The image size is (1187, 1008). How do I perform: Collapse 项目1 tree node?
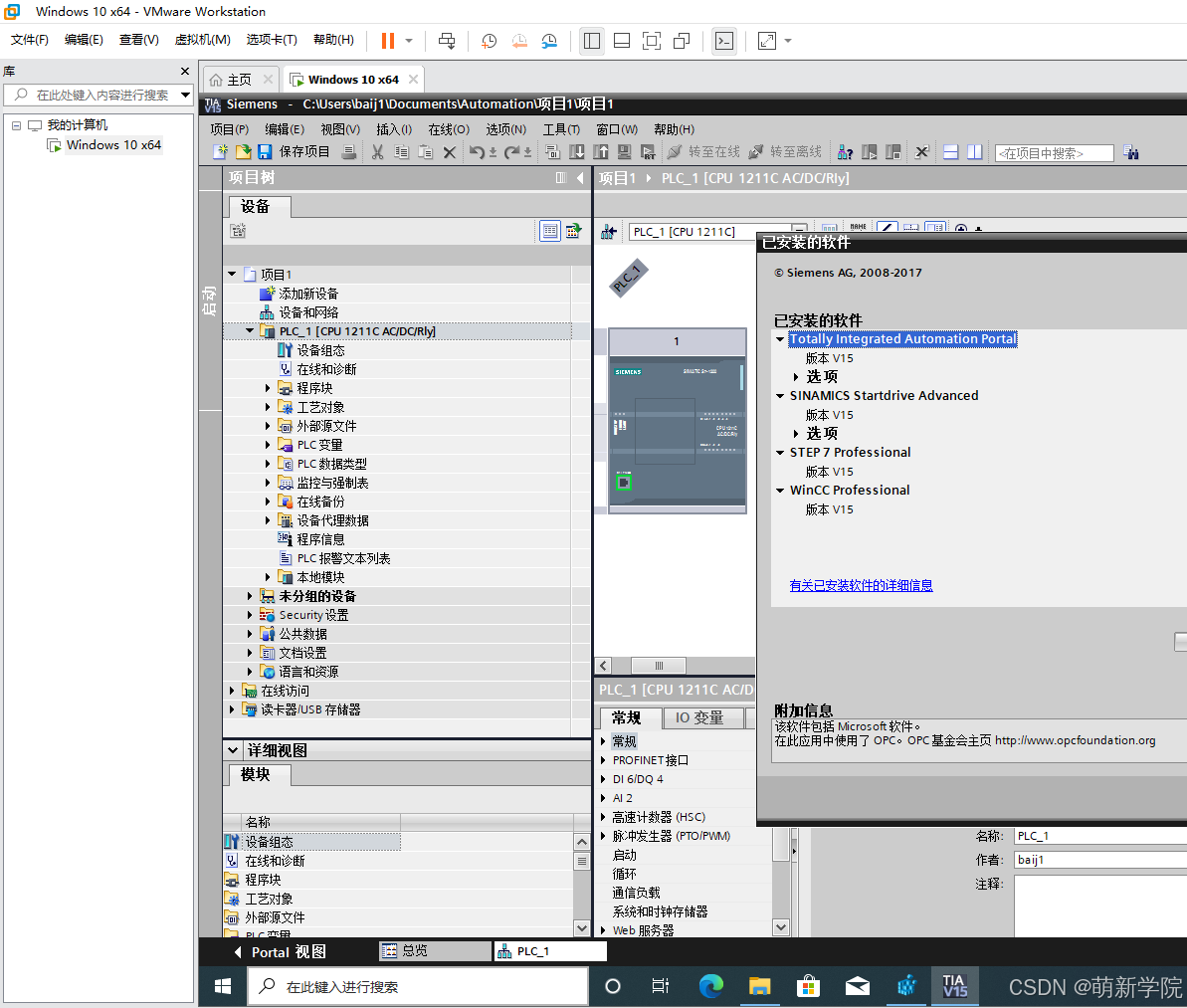click(233, 275)
